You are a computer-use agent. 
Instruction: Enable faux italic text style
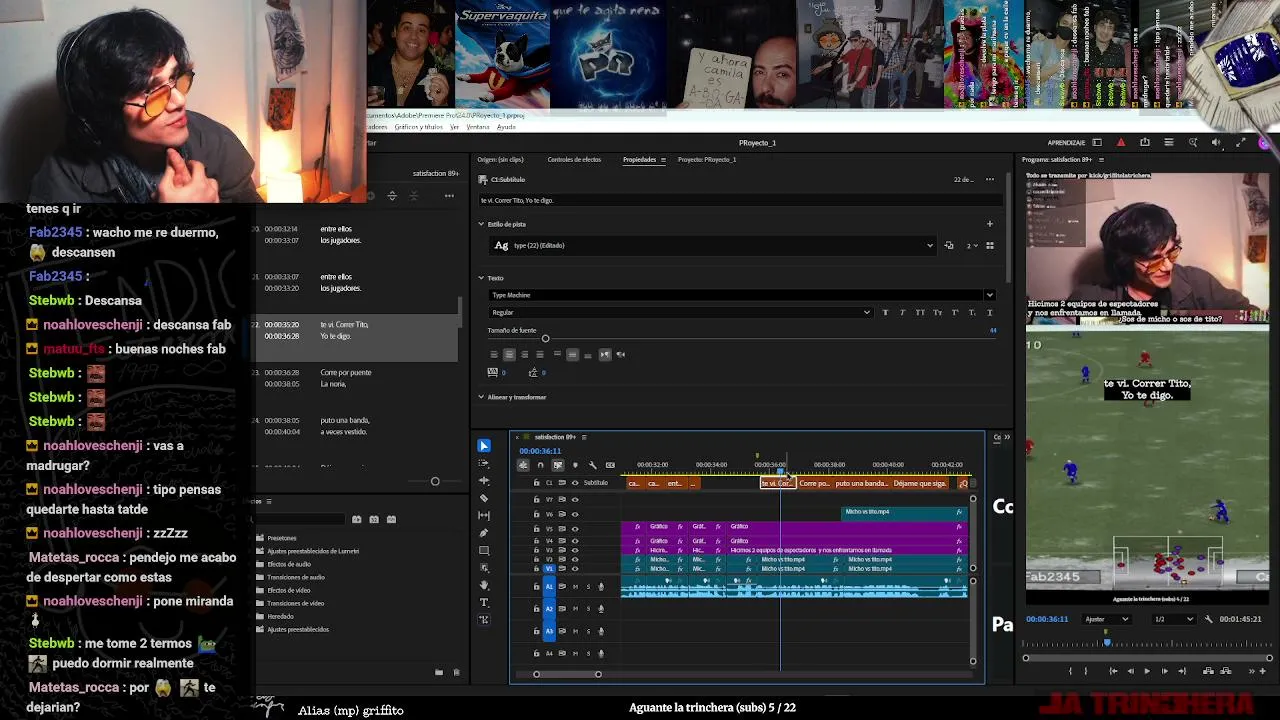click(x=902, y=313)
